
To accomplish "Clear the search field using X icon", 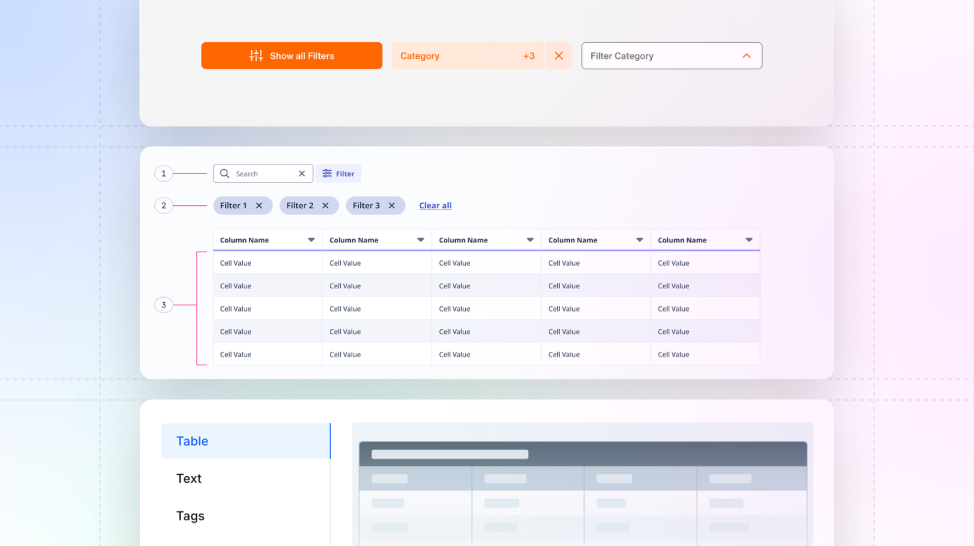I will pyautogui.click(x=302, y=174).
